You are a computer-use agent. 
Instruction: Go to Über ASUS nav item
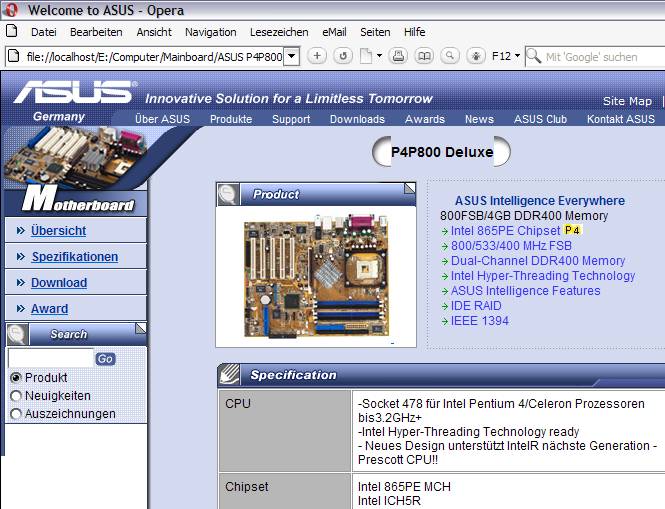(162, 119)
